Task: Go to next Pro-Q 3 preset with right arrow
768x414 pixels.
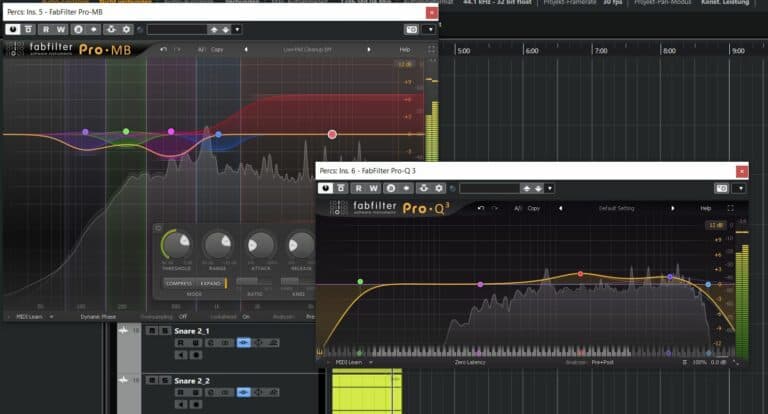Action: click(x=673, y=208)
